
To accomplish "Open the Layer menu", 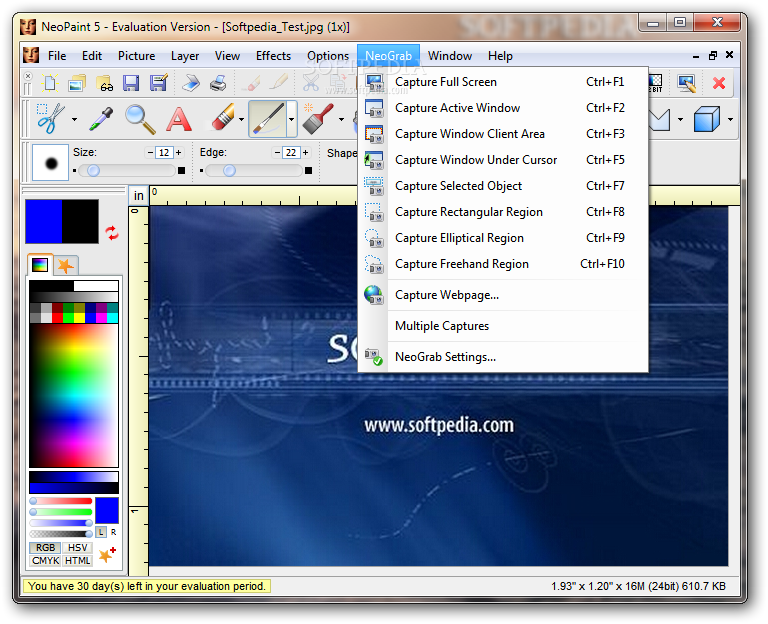I will click(185, 56).
